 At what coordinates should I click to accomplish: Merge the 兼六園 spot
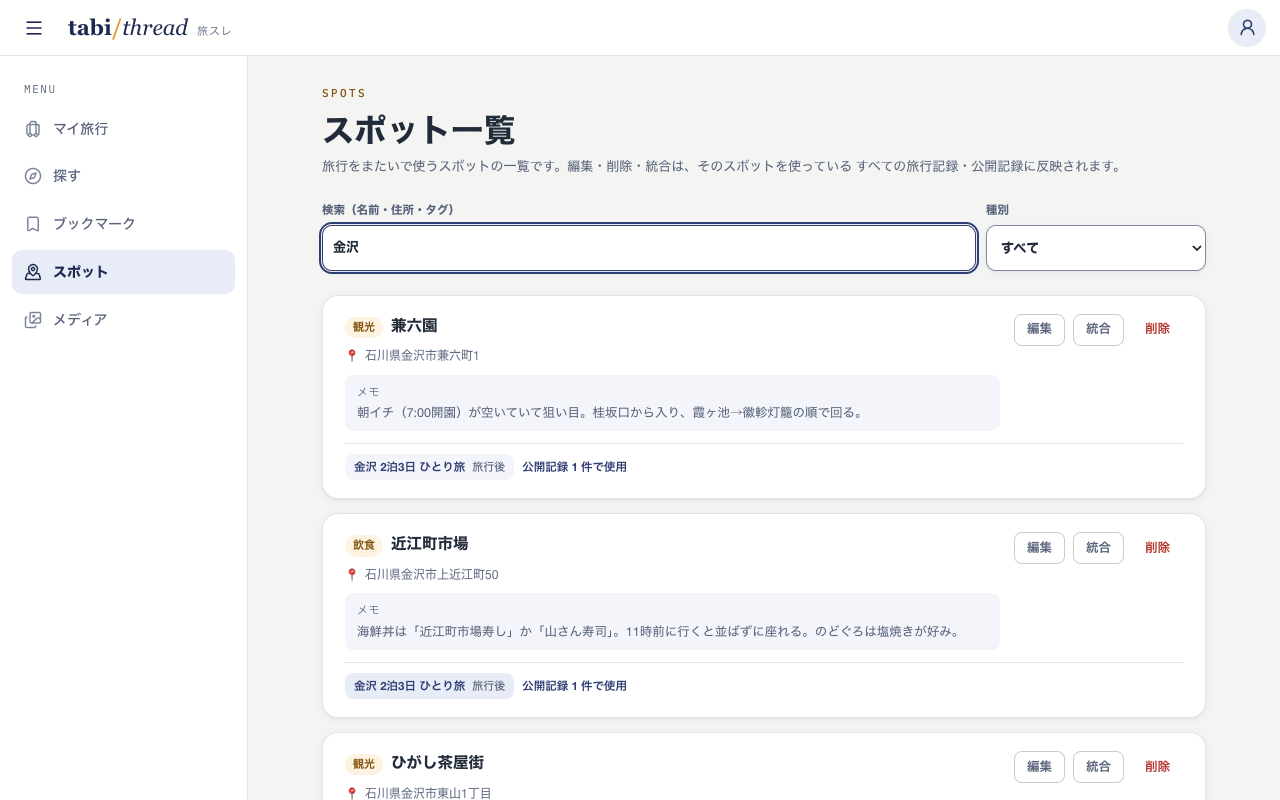click(x=1098, y=330)
